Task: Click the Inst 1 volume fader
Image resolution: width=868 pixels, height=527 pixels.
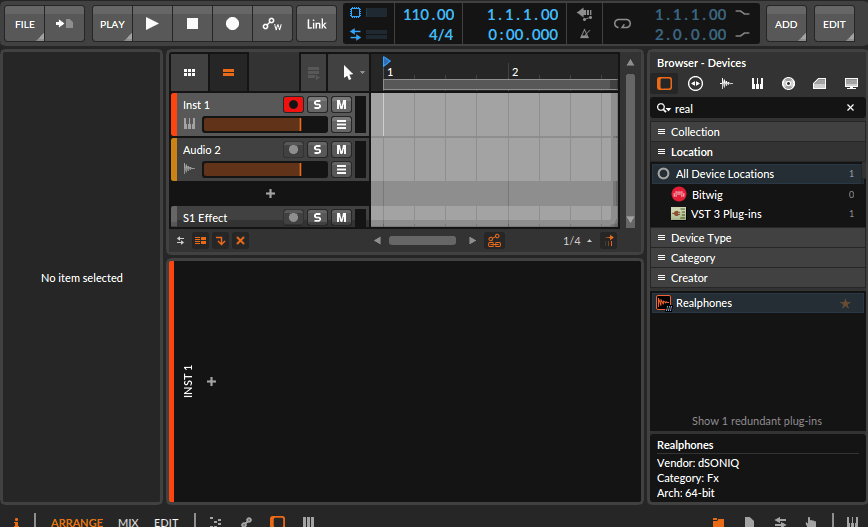Action: click(265, 125)
